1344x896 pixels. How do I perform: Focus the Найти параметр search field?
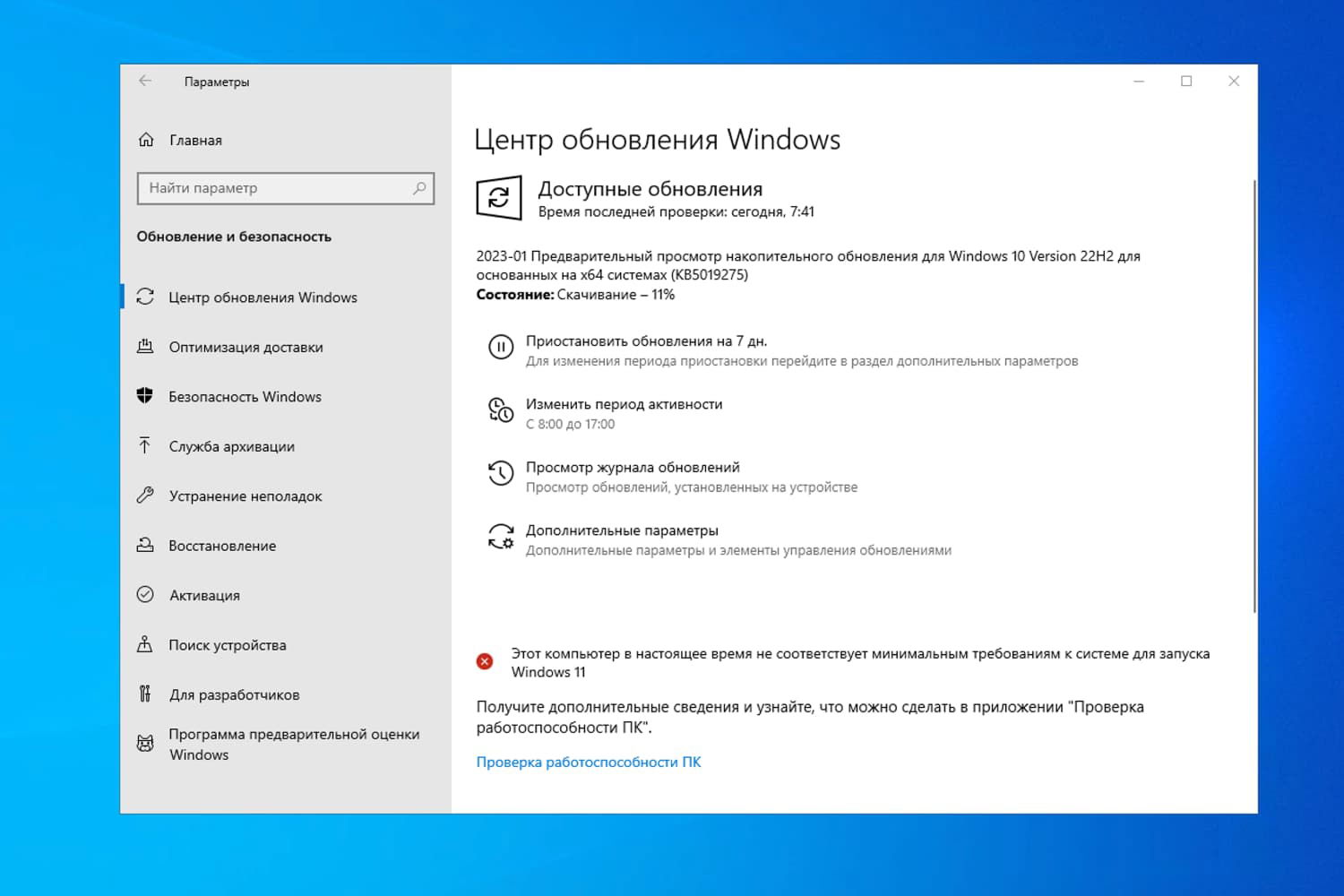tap(286, 188)
